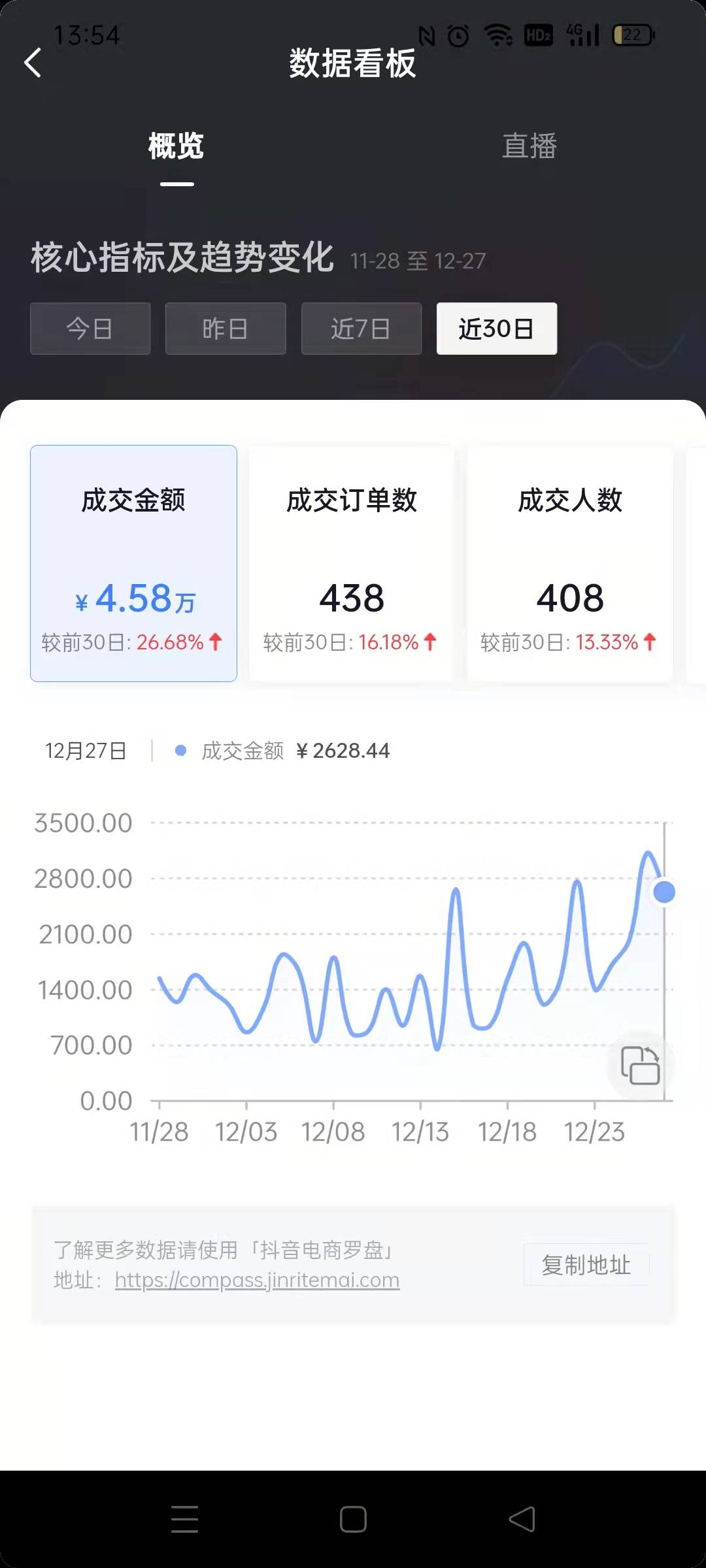
Task: Tap the 26.68% growth figure
Action: click(x=170, y=642)
